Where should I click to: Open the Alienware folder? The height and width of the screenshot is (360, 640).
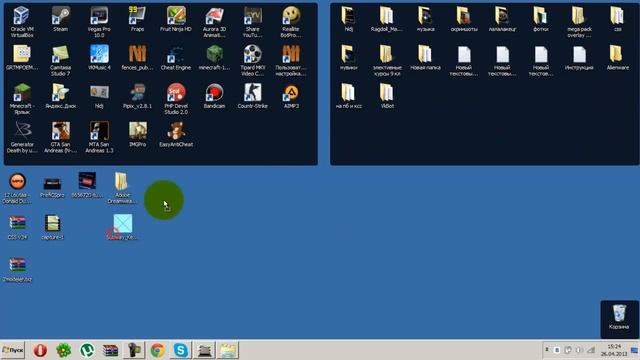pos(617,55)
